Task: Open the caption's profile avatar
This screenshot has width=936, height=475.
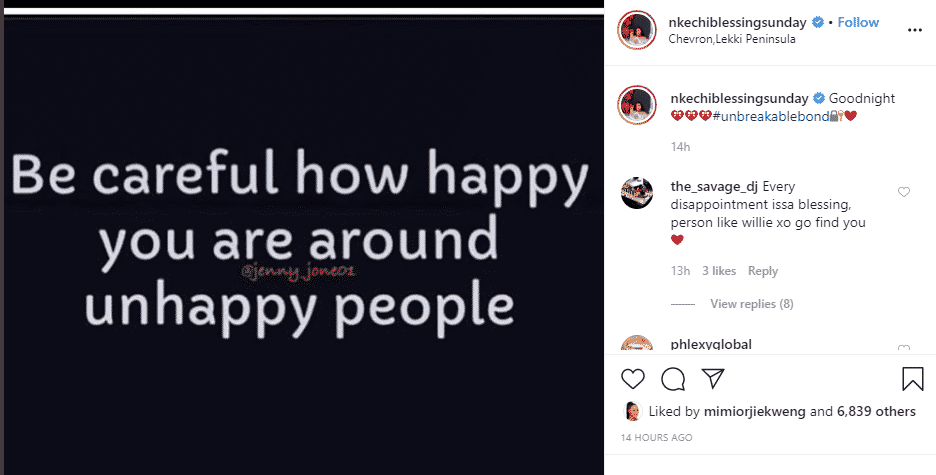Action: (636, 104)
